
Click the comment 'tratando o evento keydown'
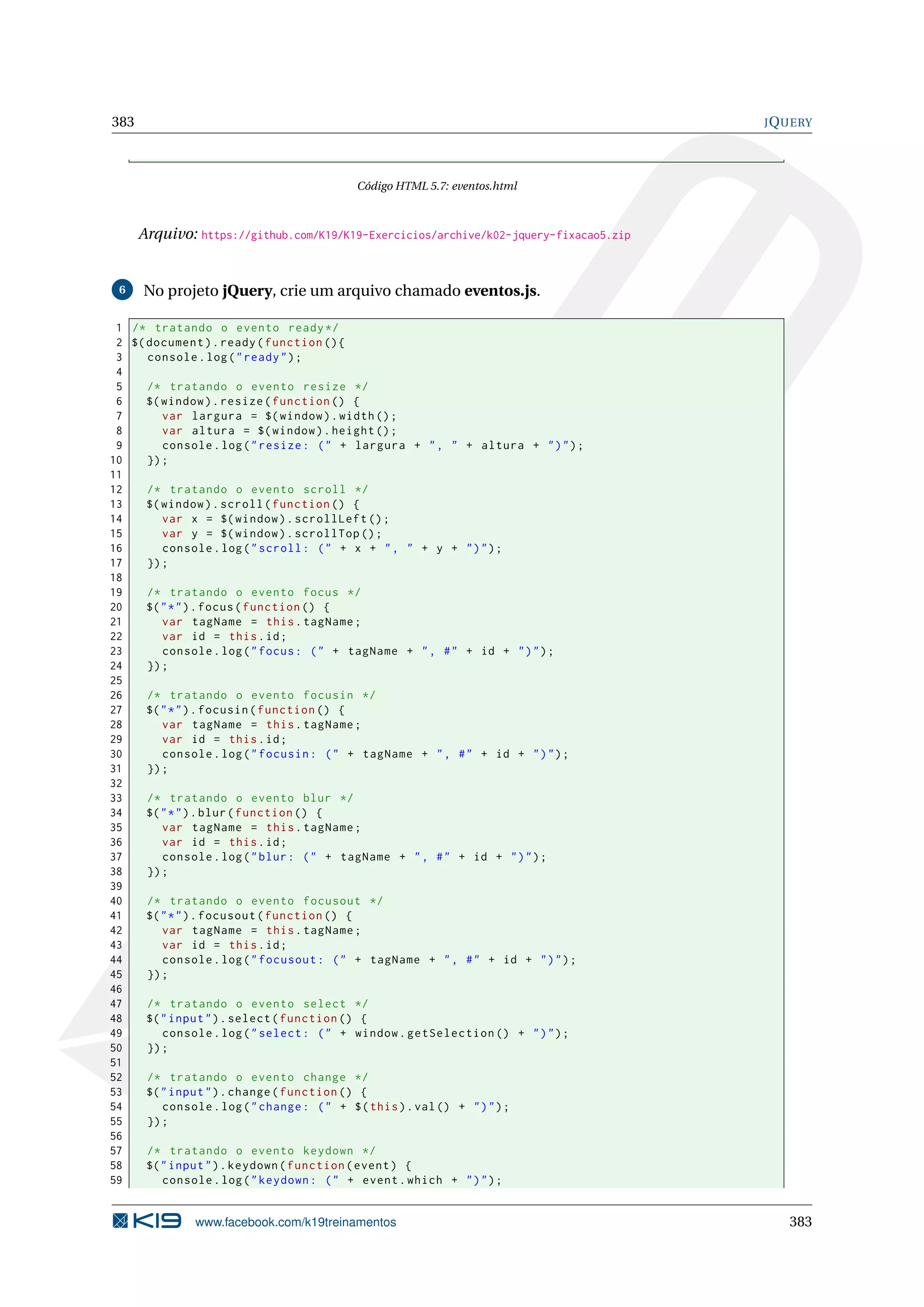(x=261, y=1151)
